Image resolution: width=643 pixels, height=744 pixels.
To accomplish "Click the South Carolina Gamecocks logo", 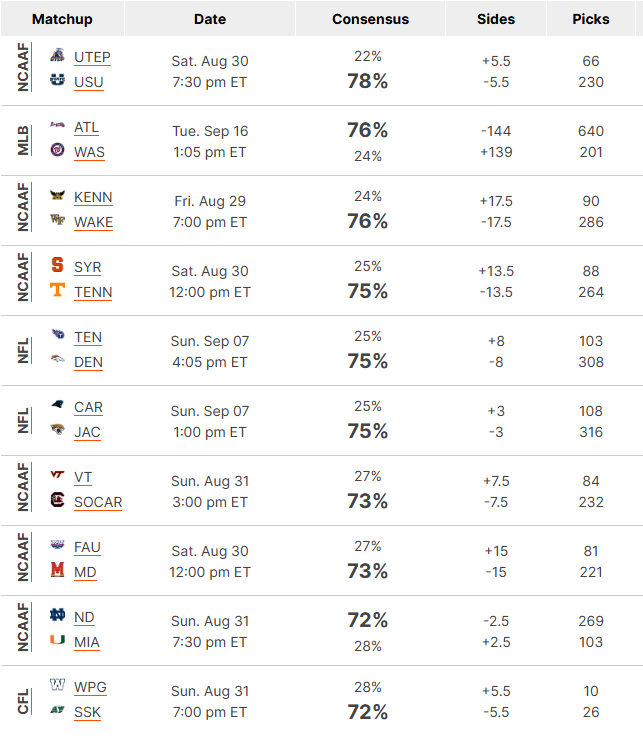I will pos(57,500).
